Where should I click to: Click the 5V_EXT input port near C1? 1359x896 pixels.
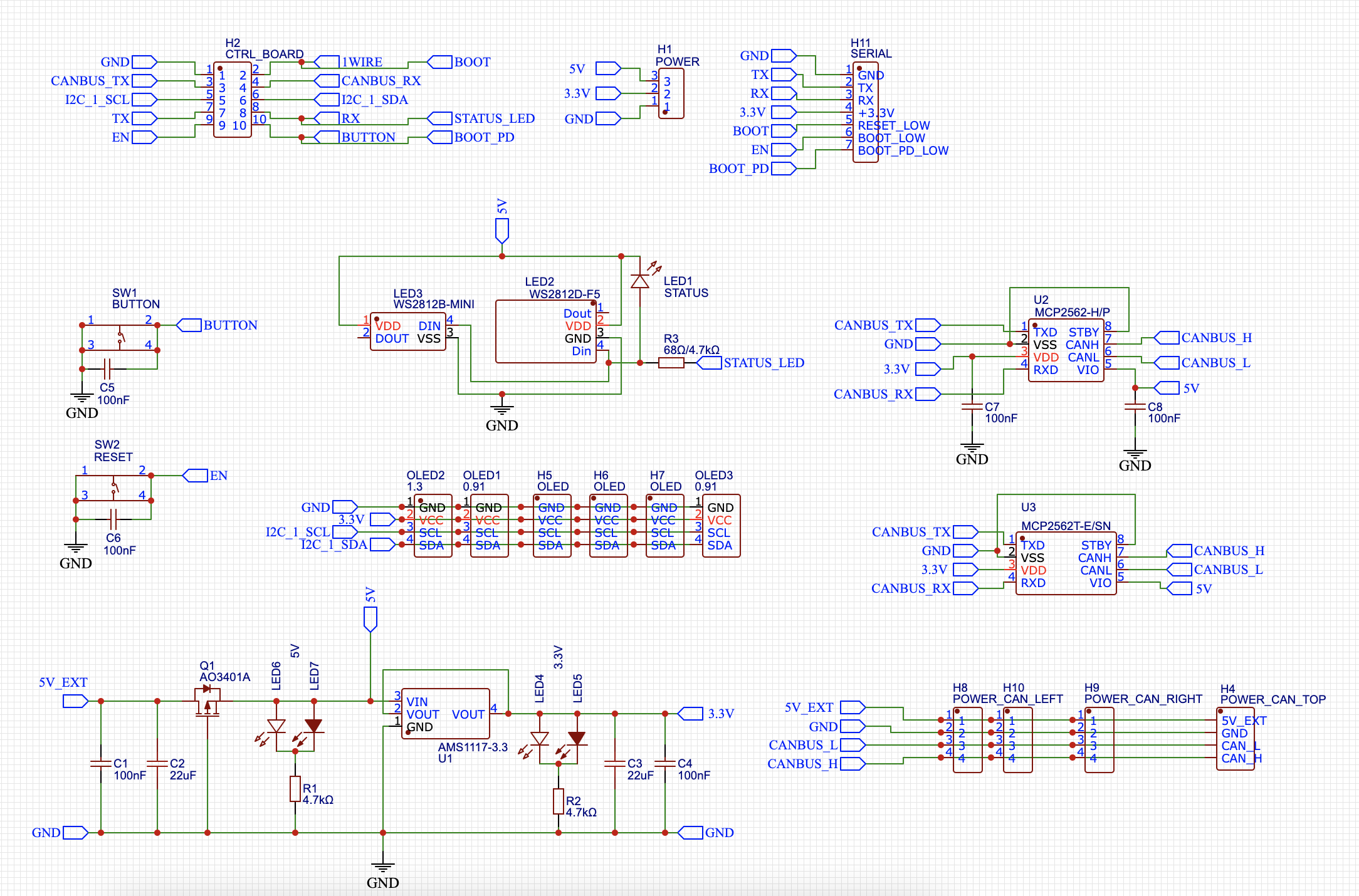pyautogui.click(x=76, y=701)
